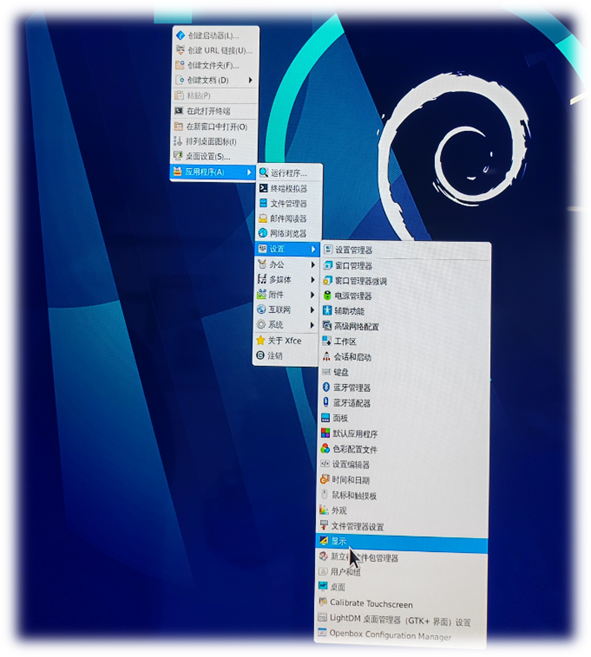Choose 在此打开终端 from the context menu
The width and height of the screenshot is (591, 657).
pos(214,111)
